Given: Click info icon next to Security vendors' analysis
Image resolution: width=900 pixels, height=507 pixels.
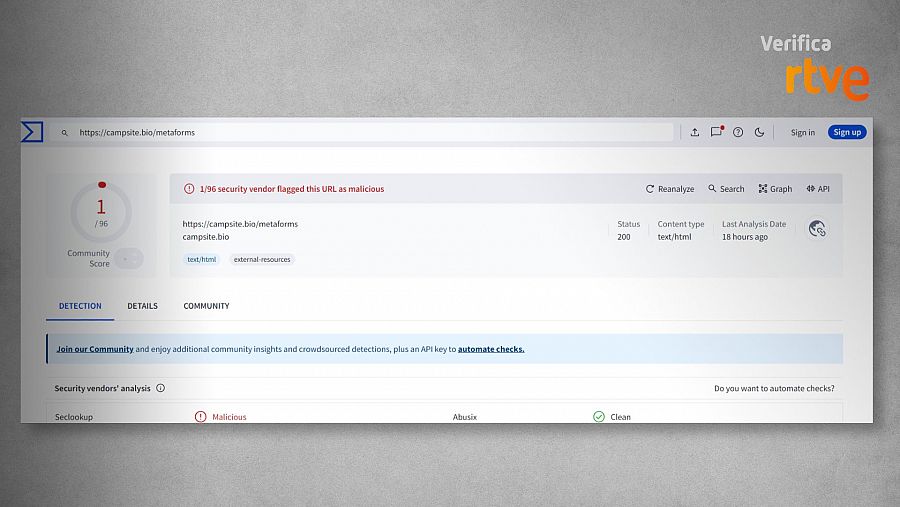Looking at the screenshot, I should tap(161, 388).
